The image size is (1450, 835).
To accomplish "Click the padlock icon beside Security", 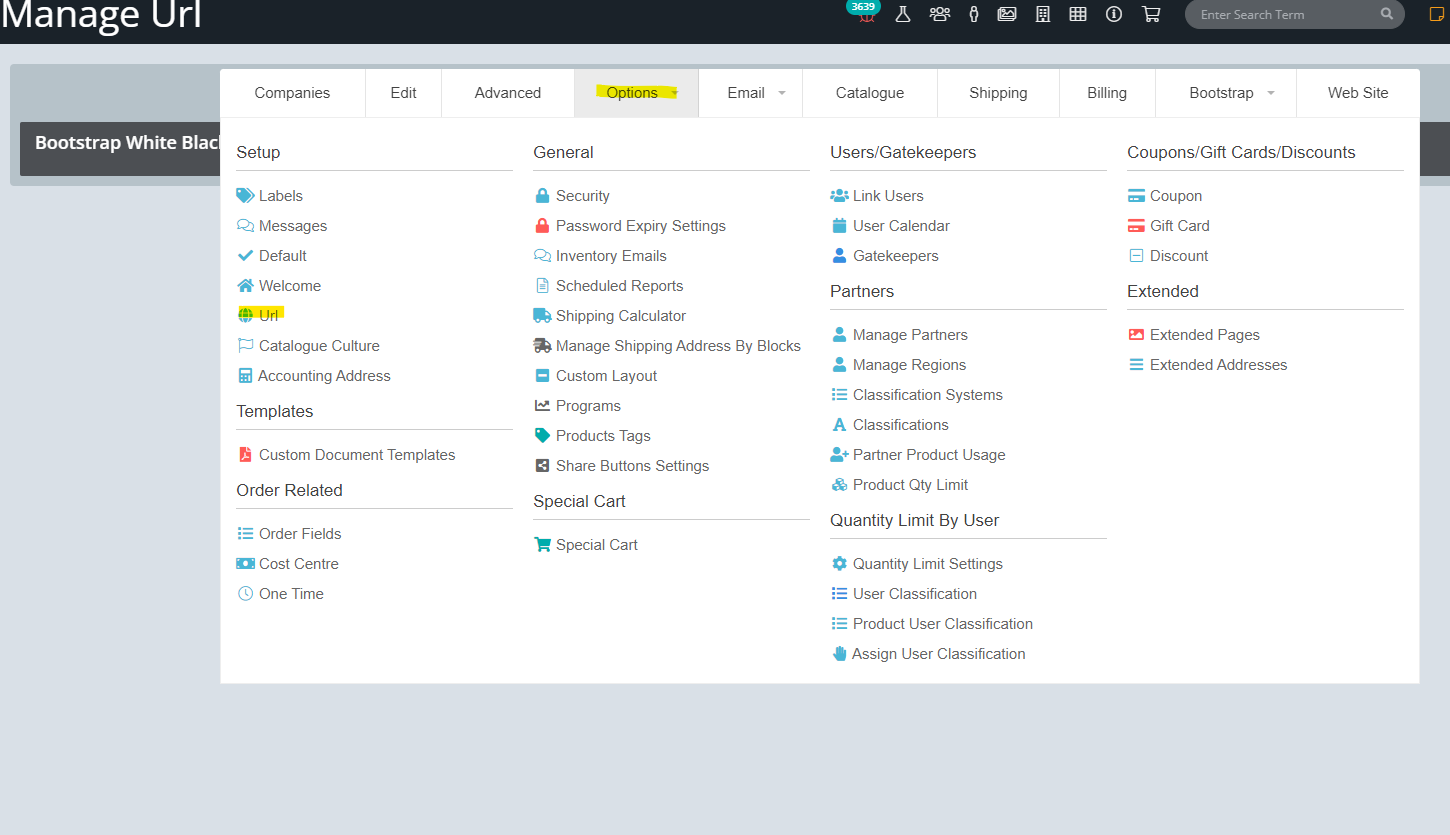I will click(x=542, y=196).
